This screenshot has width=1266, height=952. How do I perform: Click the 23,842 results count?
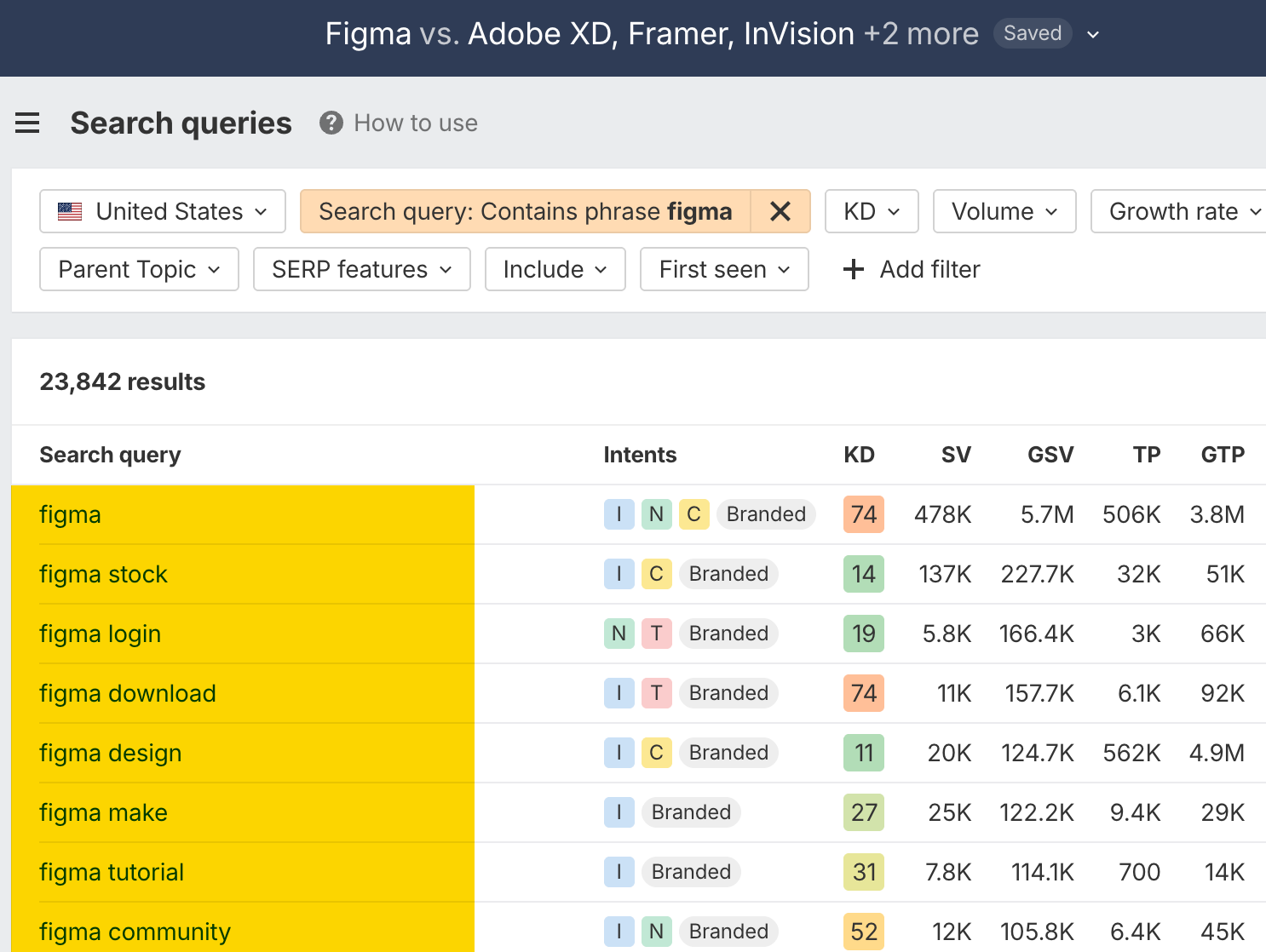tap(123, 381)
